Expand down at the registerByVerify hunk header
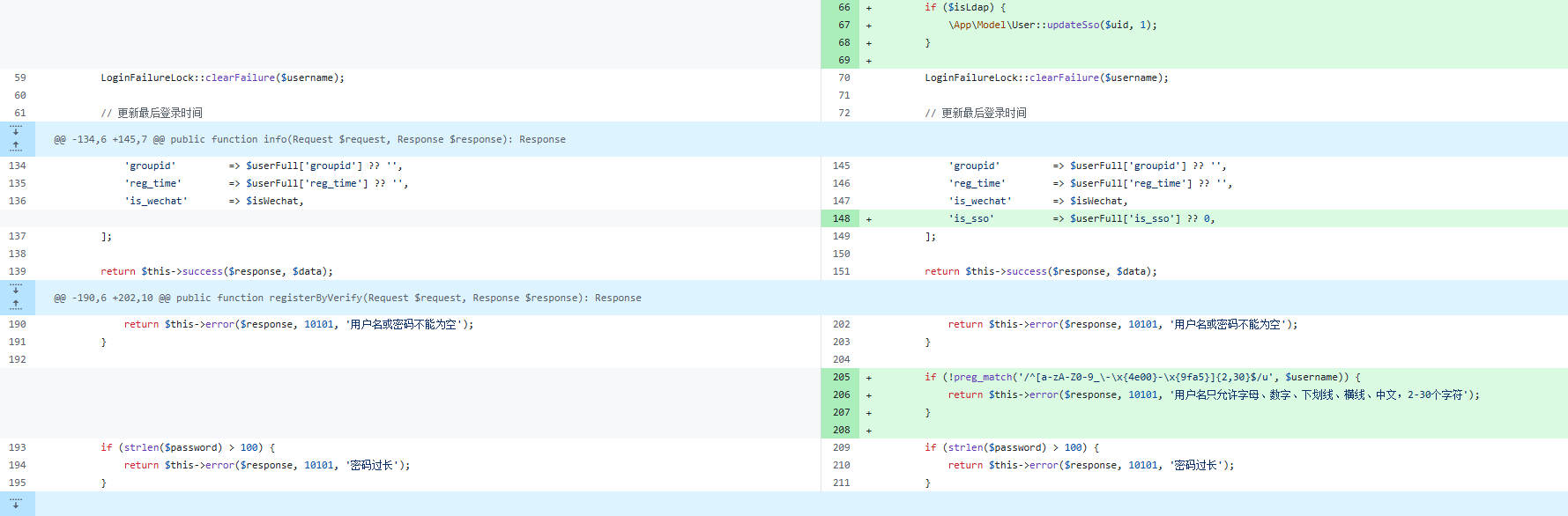This screenshot has width=1568, height=516. pos(16,289)
